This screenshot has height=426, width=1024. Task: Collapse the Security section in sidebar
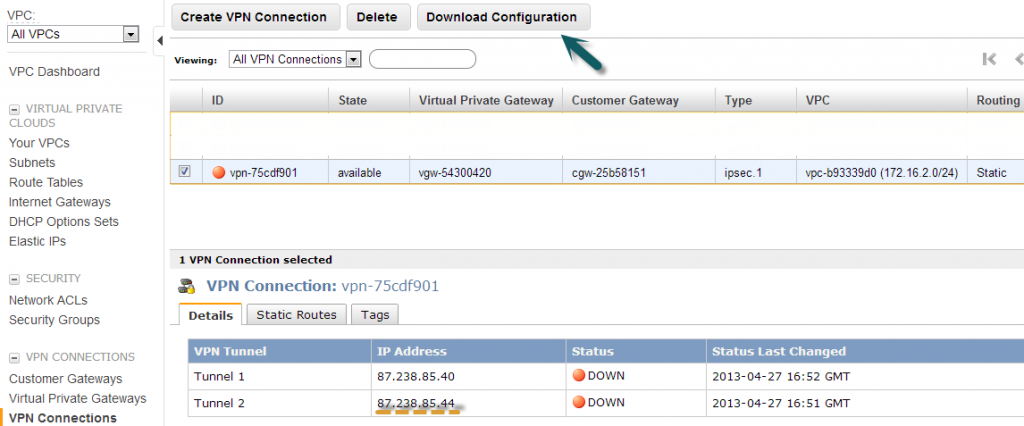[x=14, y=279]
